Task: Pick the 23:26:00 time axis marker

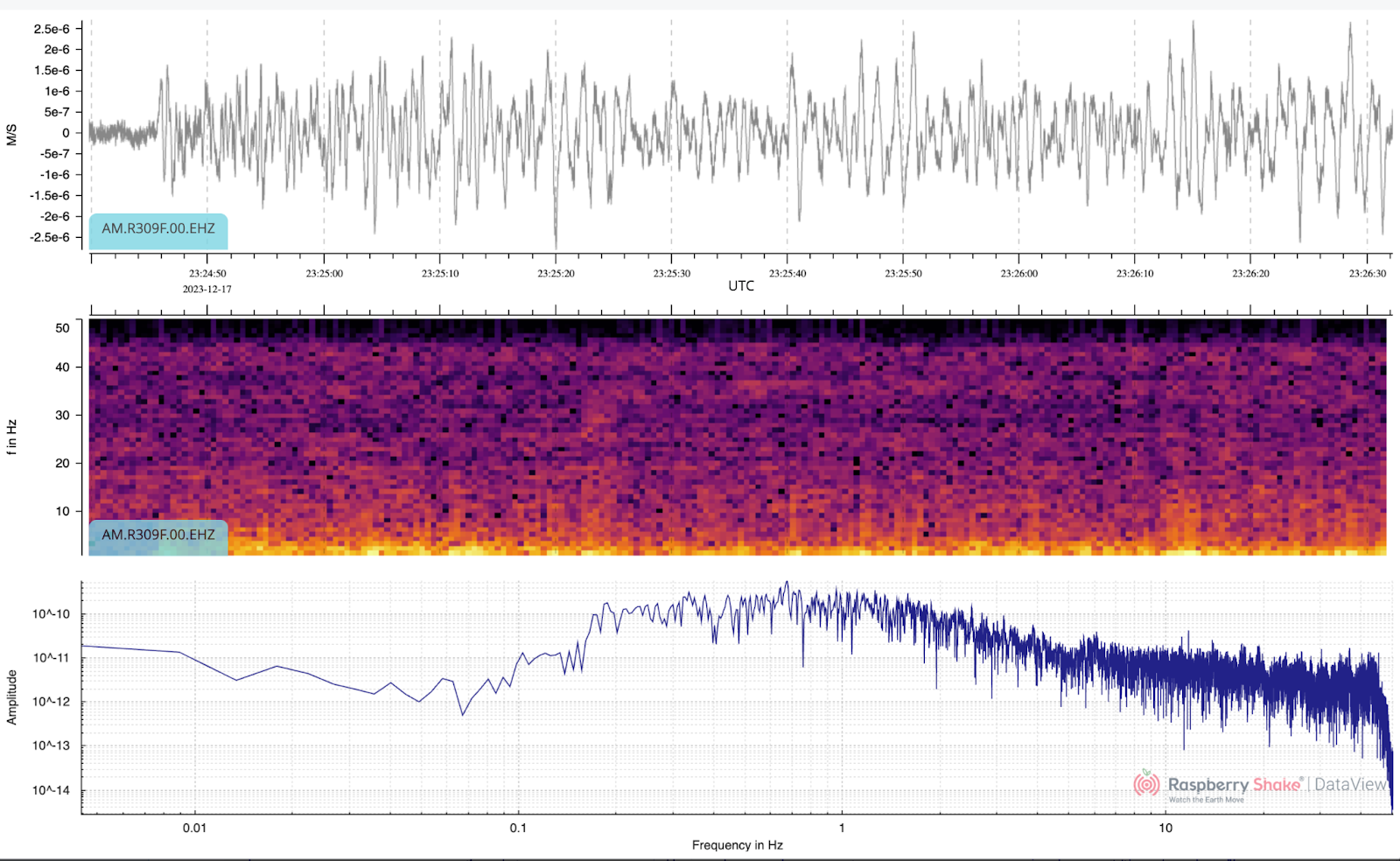Action: [x=1018, y=274]
